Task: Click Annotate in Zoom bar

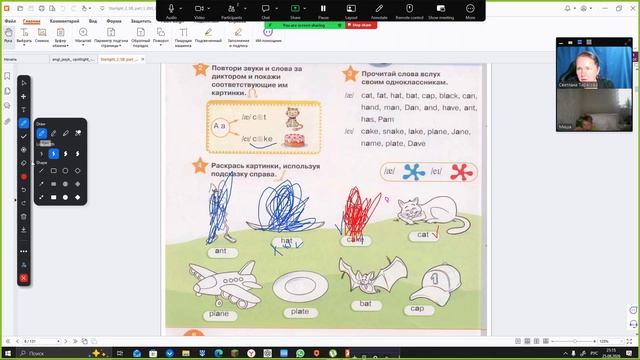Action: pyautogui.click(x=379, y=11)
